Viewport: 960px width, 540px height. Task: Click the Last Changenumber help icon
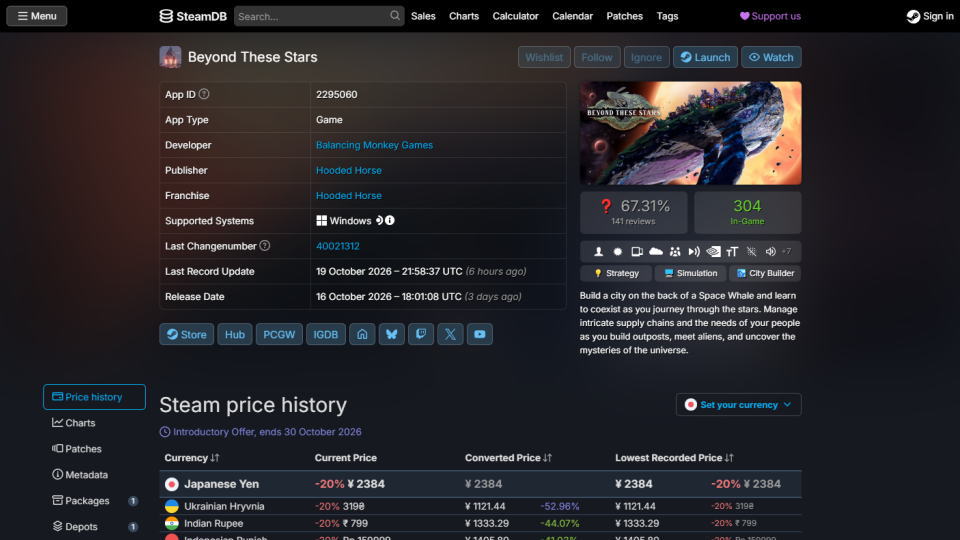(x=264, y=246)
